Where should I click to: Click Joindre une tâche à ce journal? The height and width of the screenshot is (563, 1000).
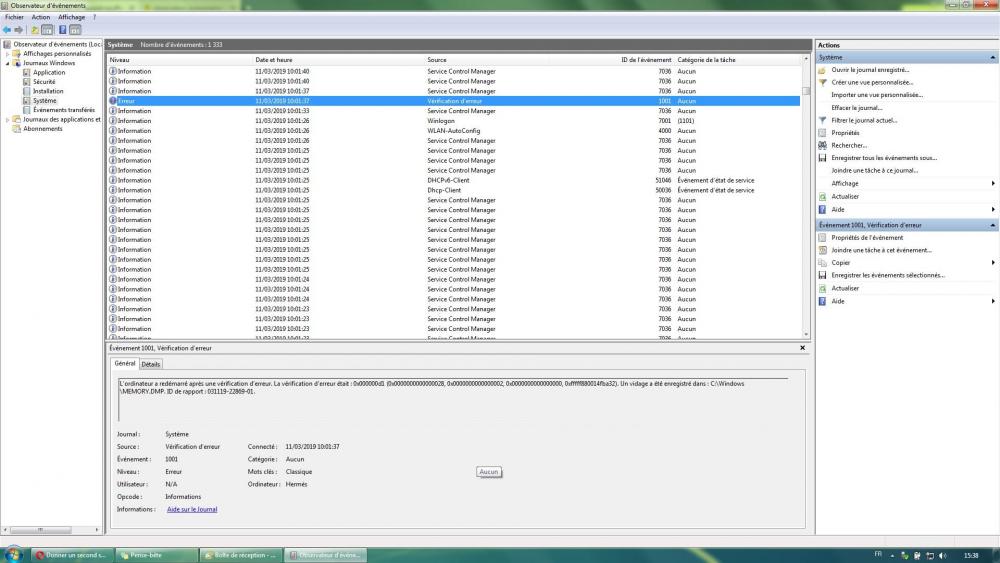pyautogui.click(x=874, y=170)
